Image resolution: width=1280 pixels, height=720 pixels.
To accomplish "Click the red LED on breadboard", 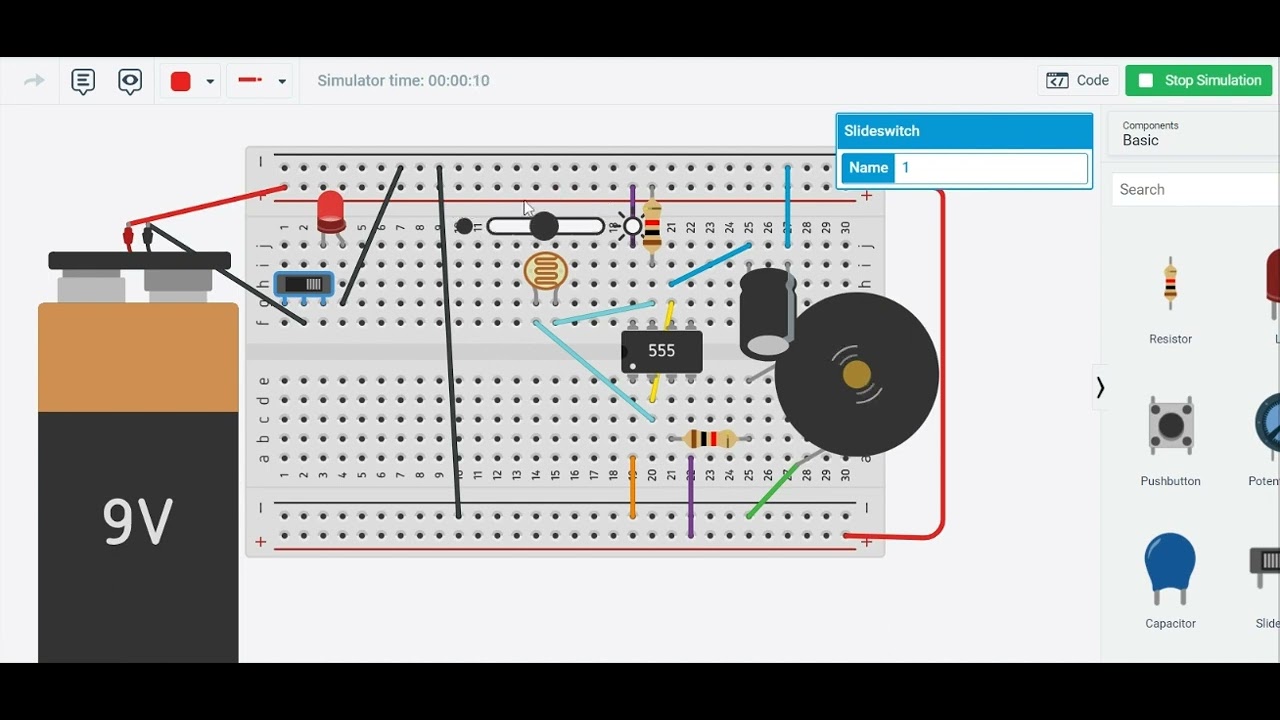I will 331,212.
